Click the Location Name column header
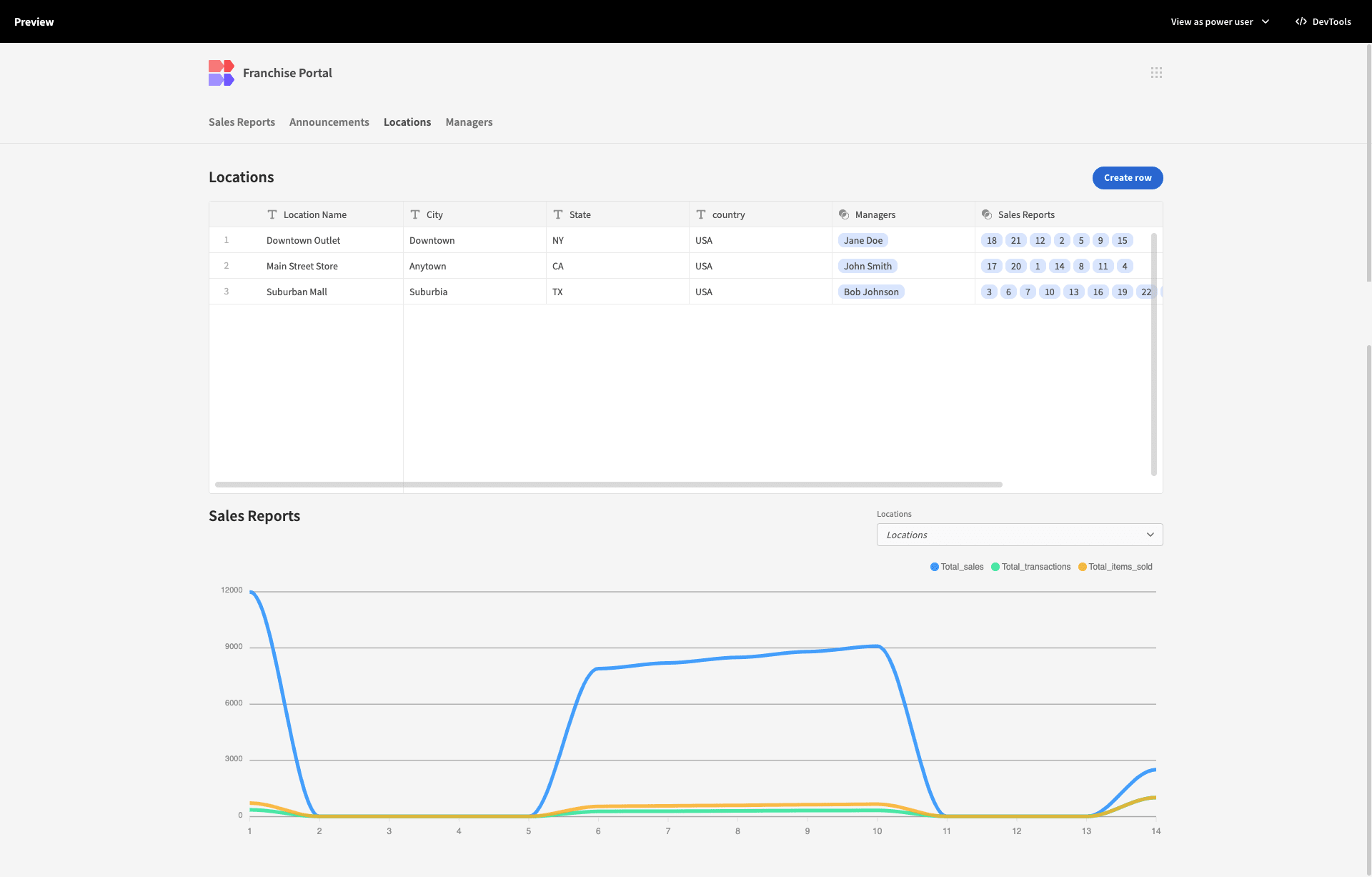This screenshot has width=1372, height=877. (x=332, y=214)
